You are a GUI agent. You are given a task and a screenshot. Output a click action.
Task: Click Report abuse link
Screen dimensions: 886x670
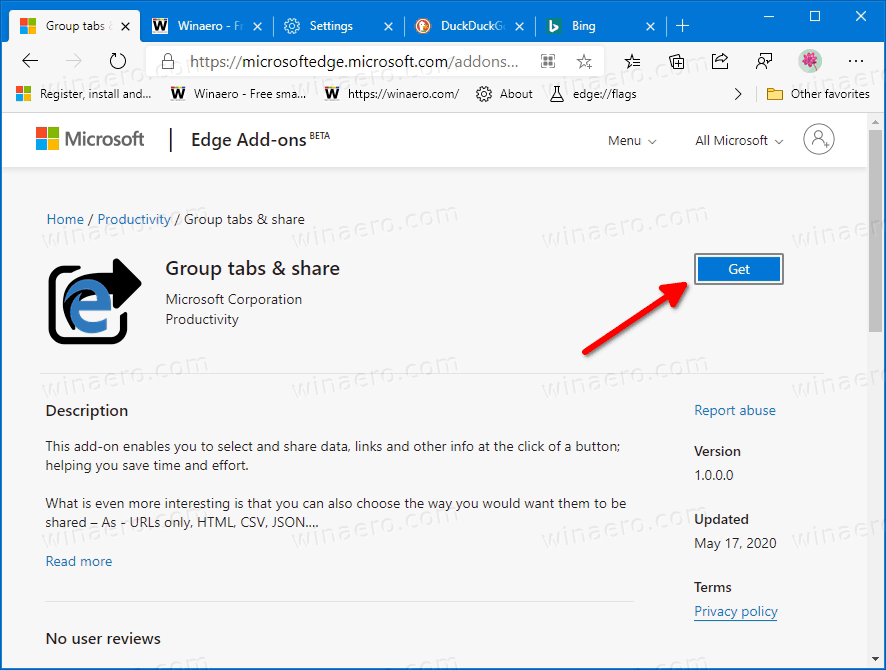pyautogui.click(x=735, y=410)
